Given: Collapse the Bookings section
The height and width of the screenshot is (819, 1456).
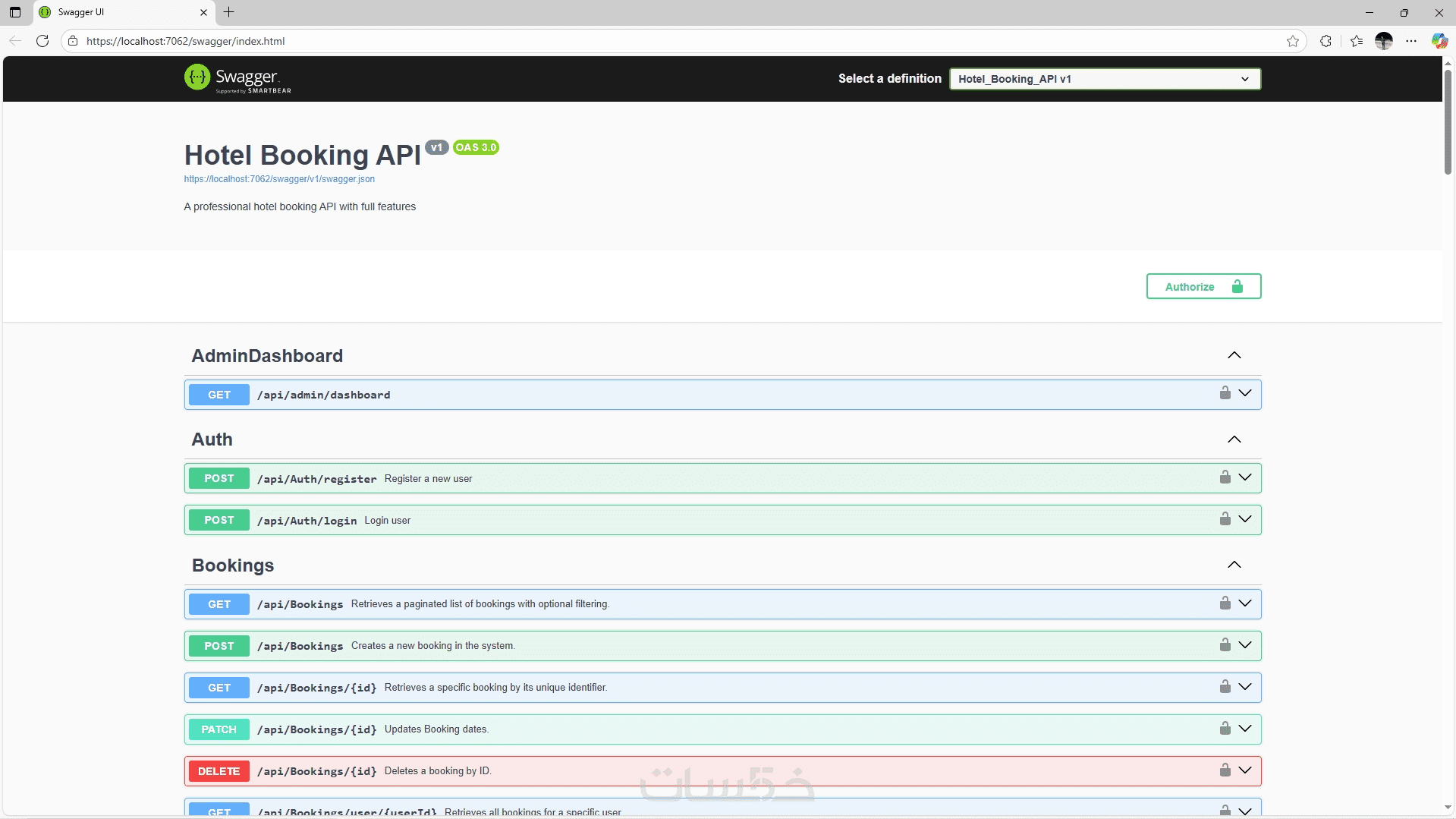Looking at the screenshot, I should (1234, 565).
